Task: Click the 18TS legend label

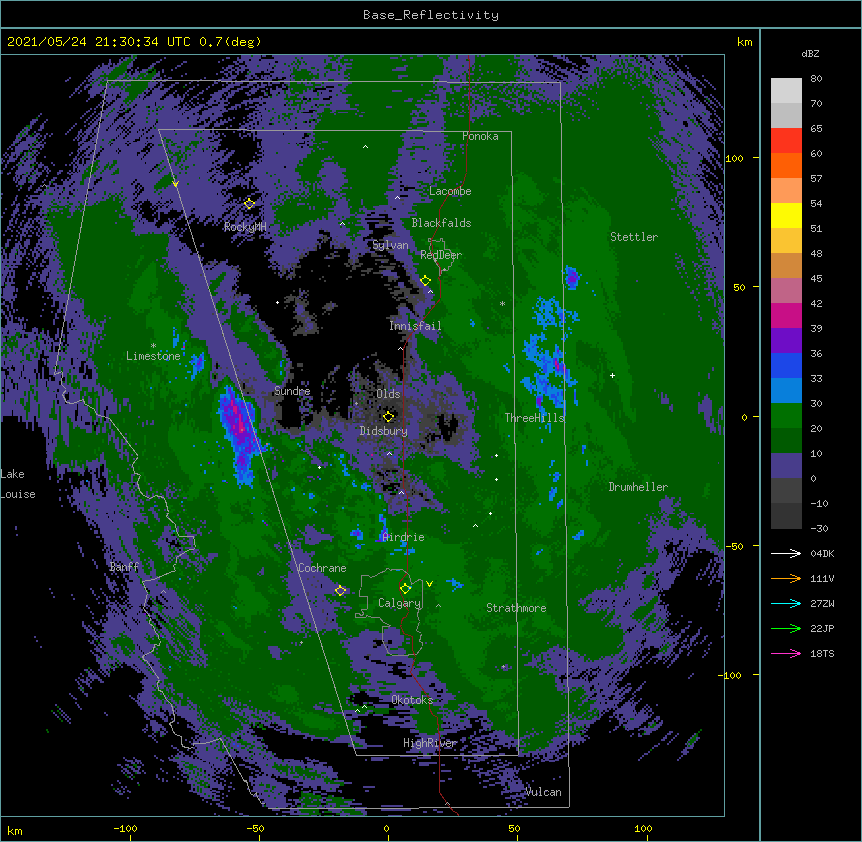Action: 822,653
